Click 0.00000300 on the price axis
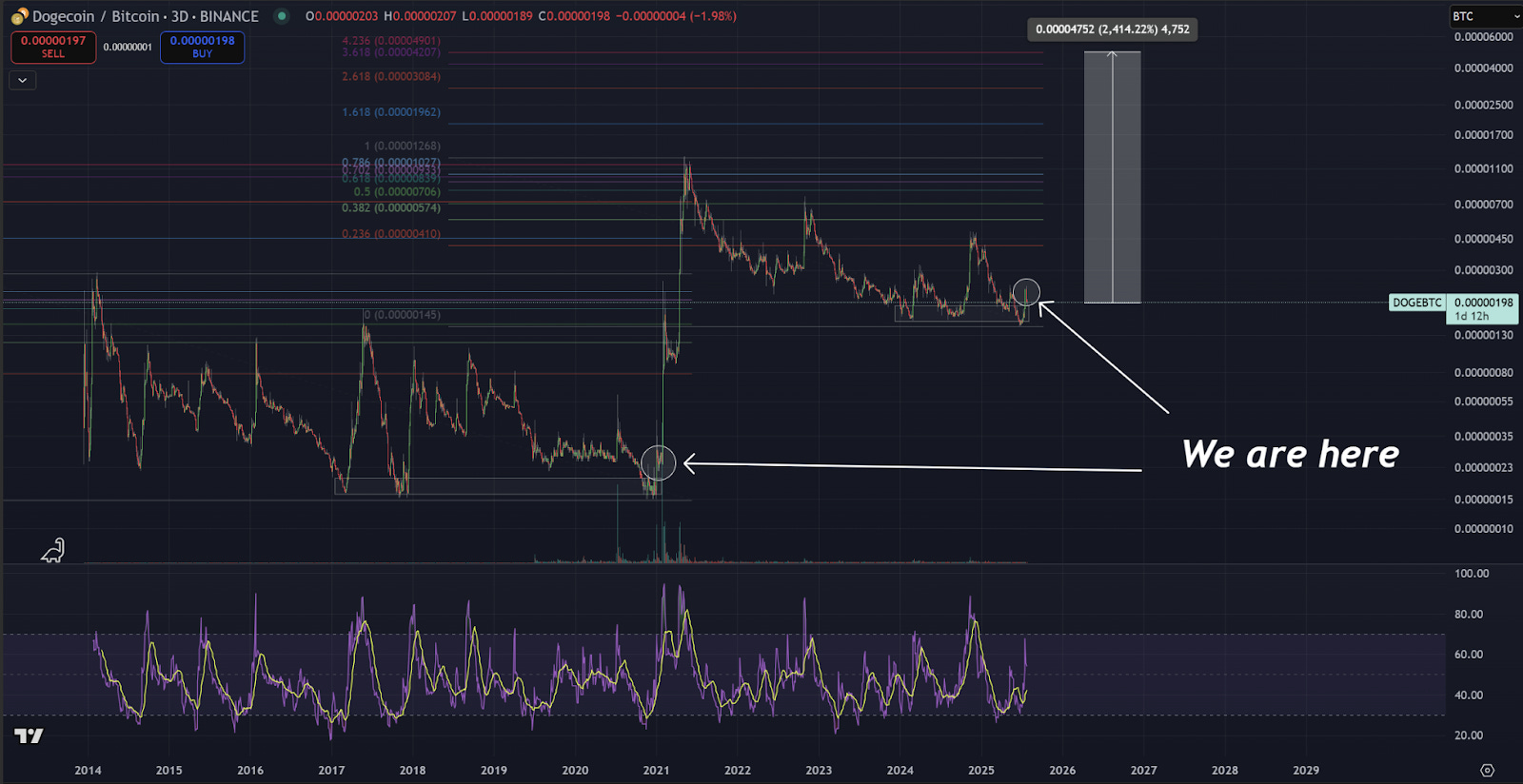This screenshot has height=784, width=1523. pyautogui.click(x=1483, y=270)
